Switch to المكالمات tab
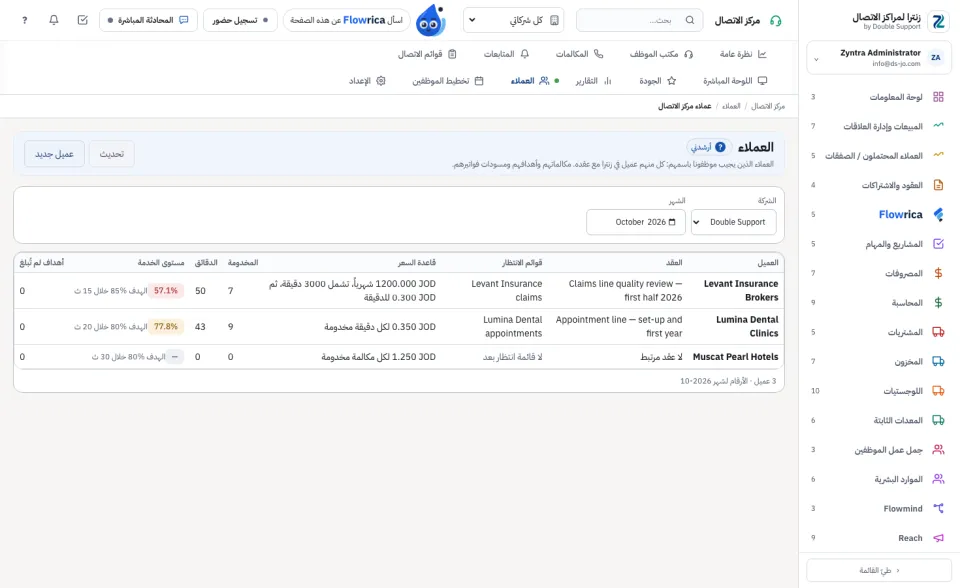 tap(579, 54)
